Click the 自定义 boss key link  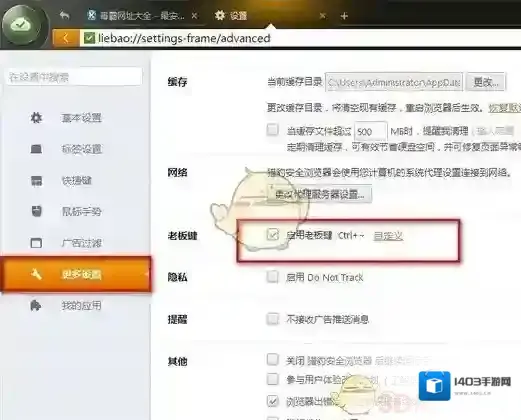(x=388, y=236)
